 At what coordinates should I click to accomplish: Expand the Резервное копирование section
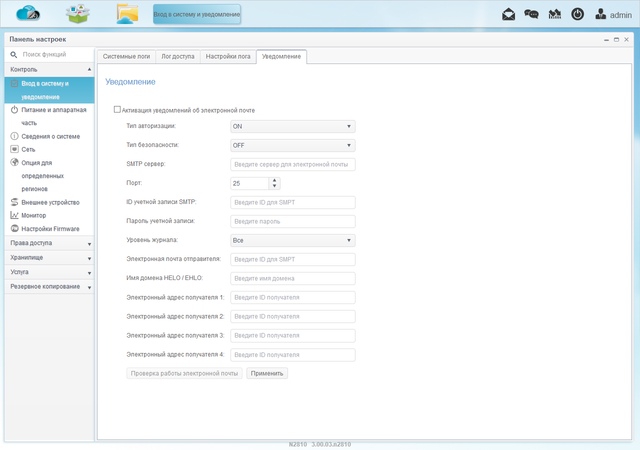point(49,287)
